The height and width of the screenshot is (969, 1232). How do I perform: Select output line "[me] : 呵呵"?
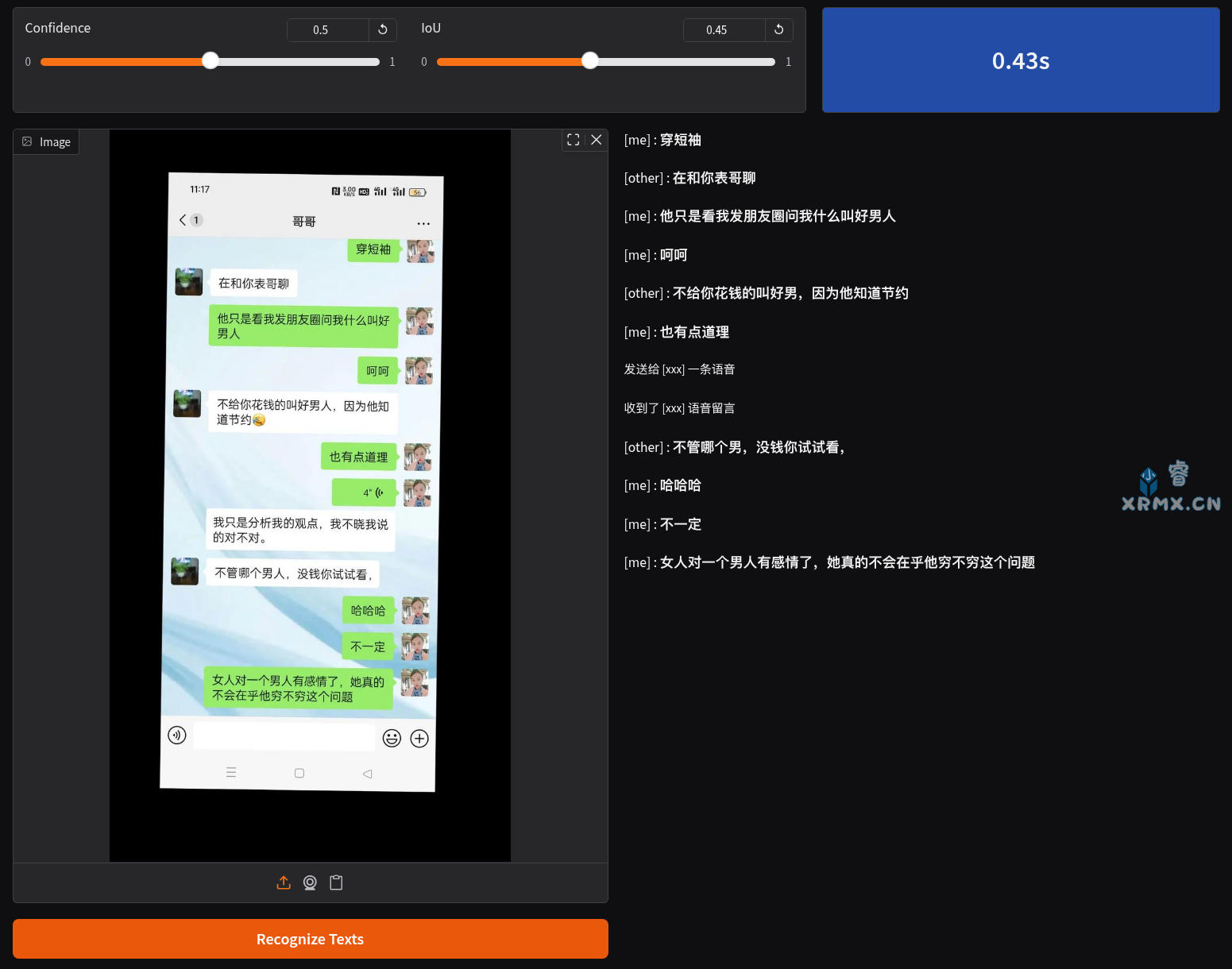655,255
